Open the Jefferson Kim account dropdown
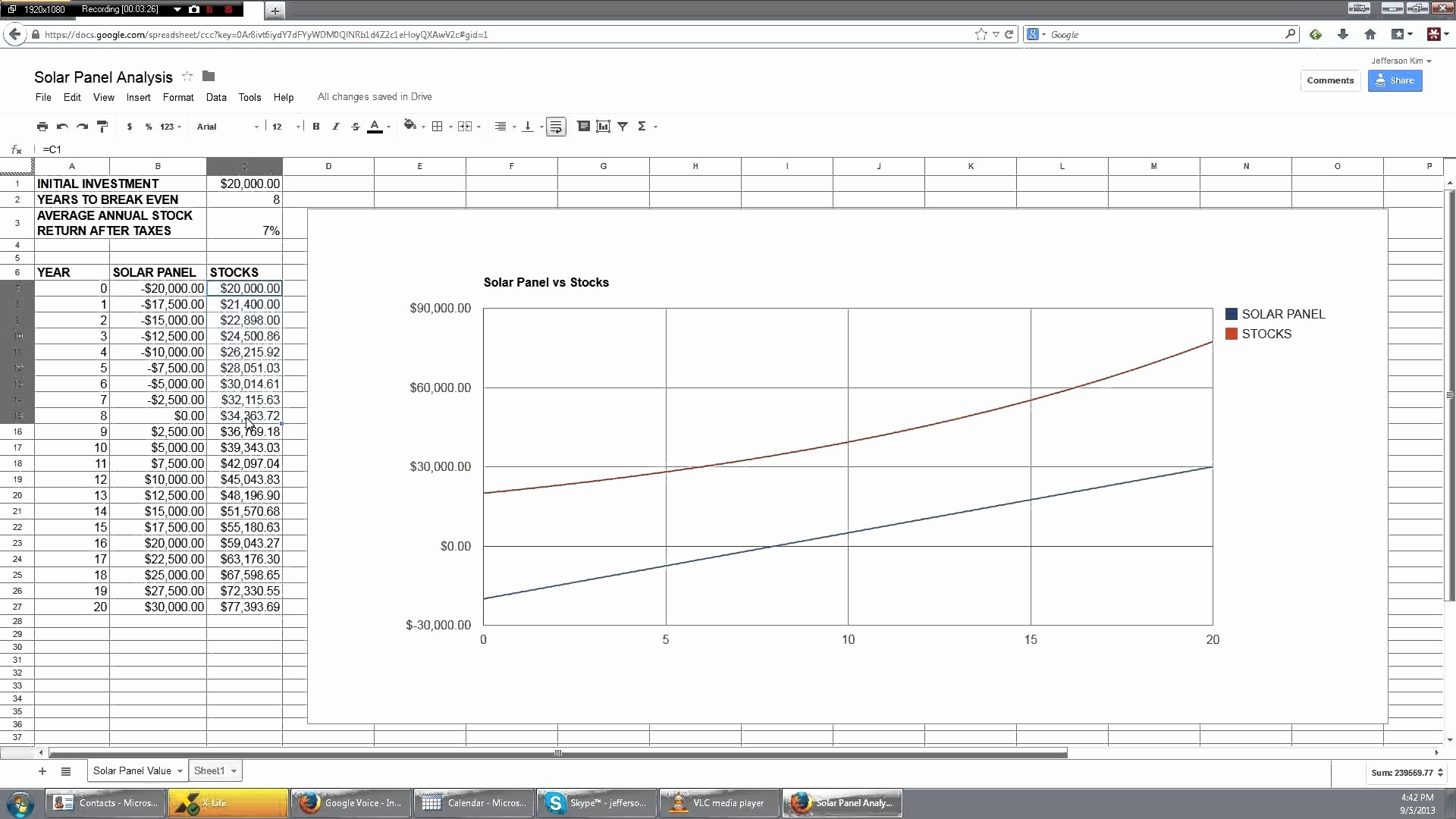This screenshot has height=819, width=1456. (x=1401, y=61)
